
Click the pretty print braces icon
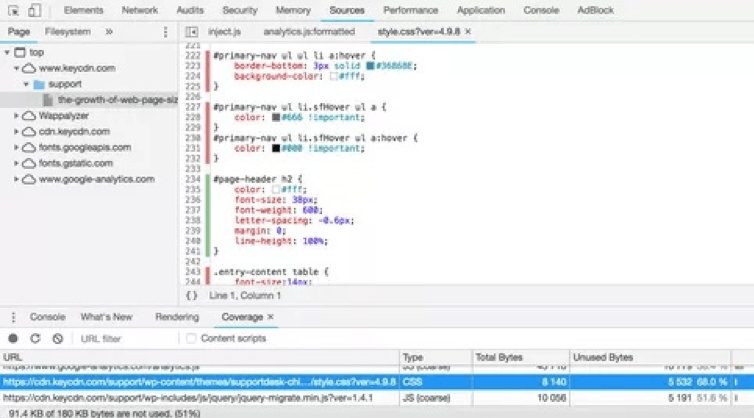point(192,295)
